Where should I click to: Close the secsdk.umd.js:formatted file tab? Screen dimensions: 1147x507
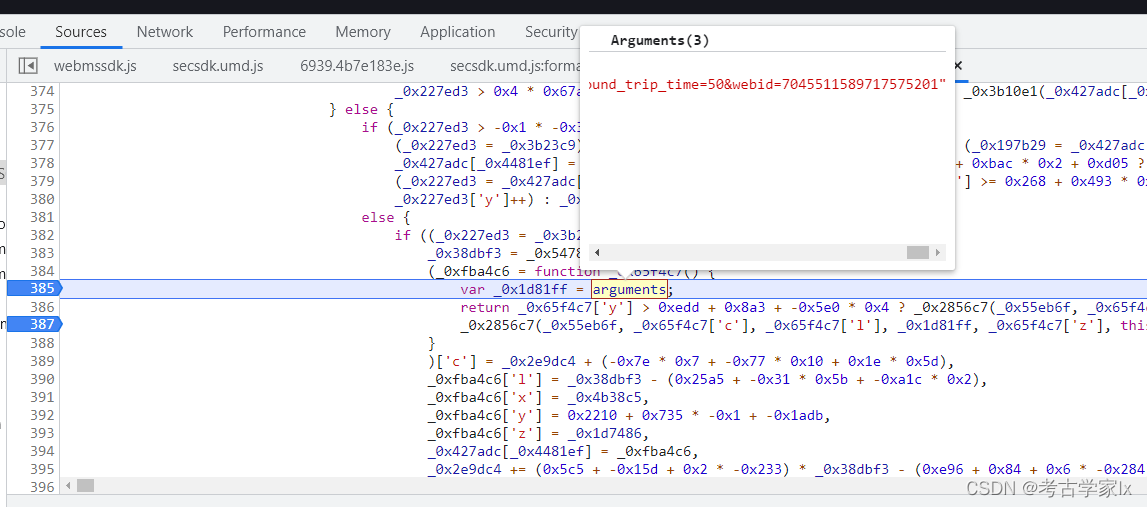[958, 65]
